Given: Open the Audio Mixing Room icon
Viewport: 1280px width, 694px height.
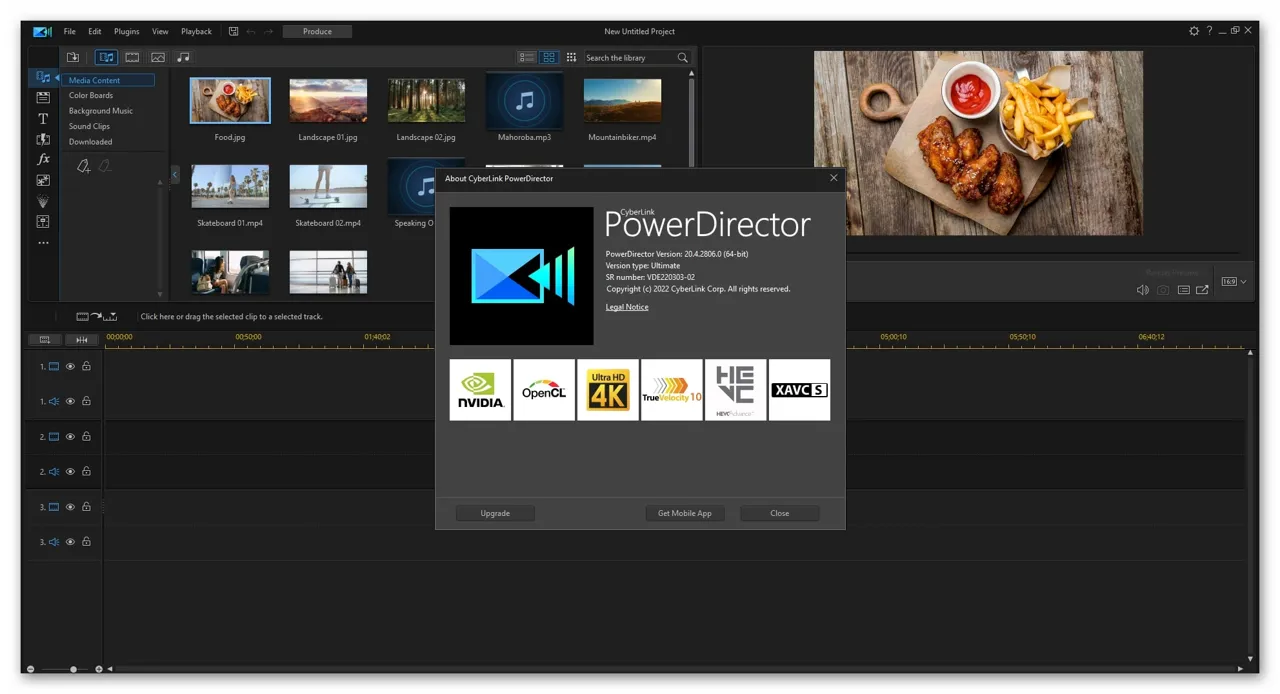Looking at the screenshot, I should pos(43,221).
